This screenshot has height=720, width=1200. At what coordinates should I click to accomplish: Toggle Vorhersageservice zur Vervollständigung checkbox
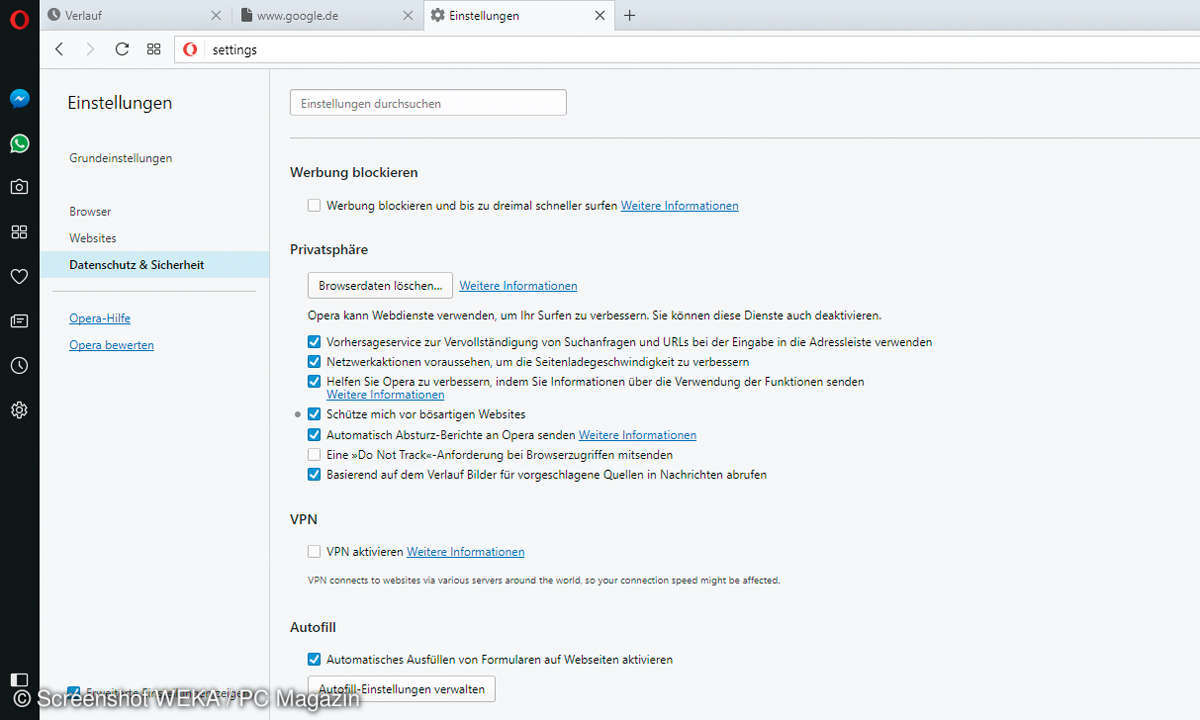(x=314, y=341)
